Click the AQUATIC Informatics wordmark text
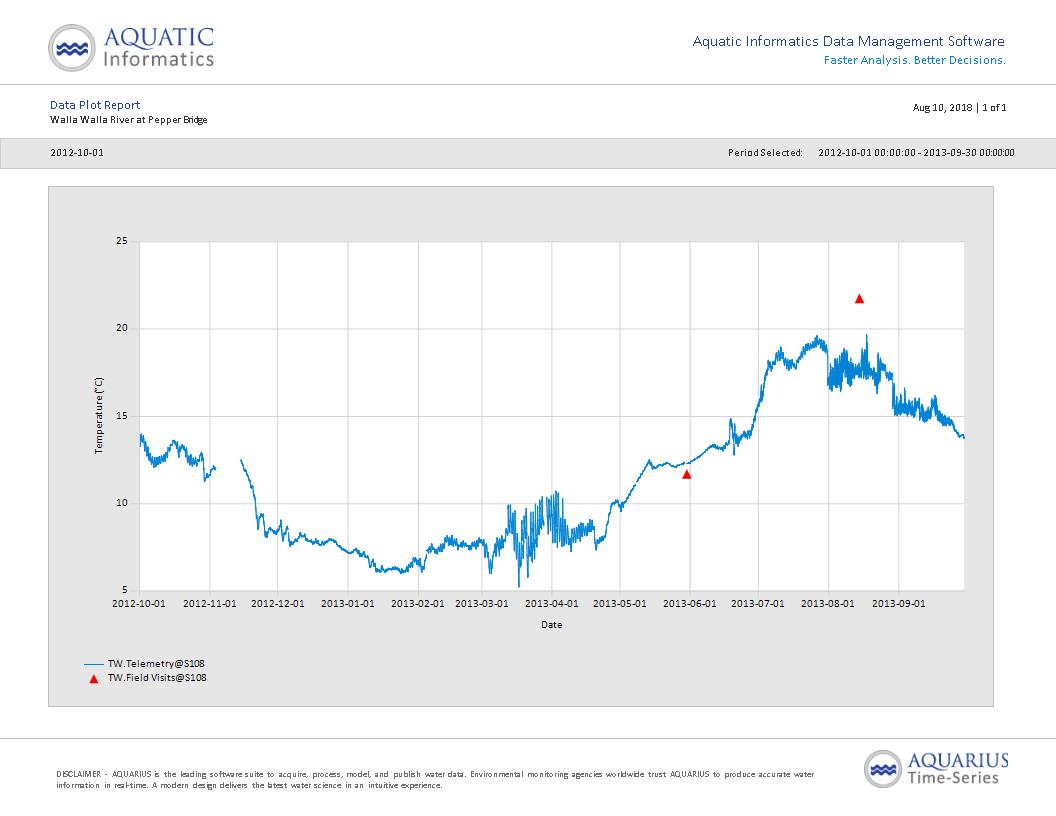This screenshot has height=816, width=1056. tap(159, 47)
